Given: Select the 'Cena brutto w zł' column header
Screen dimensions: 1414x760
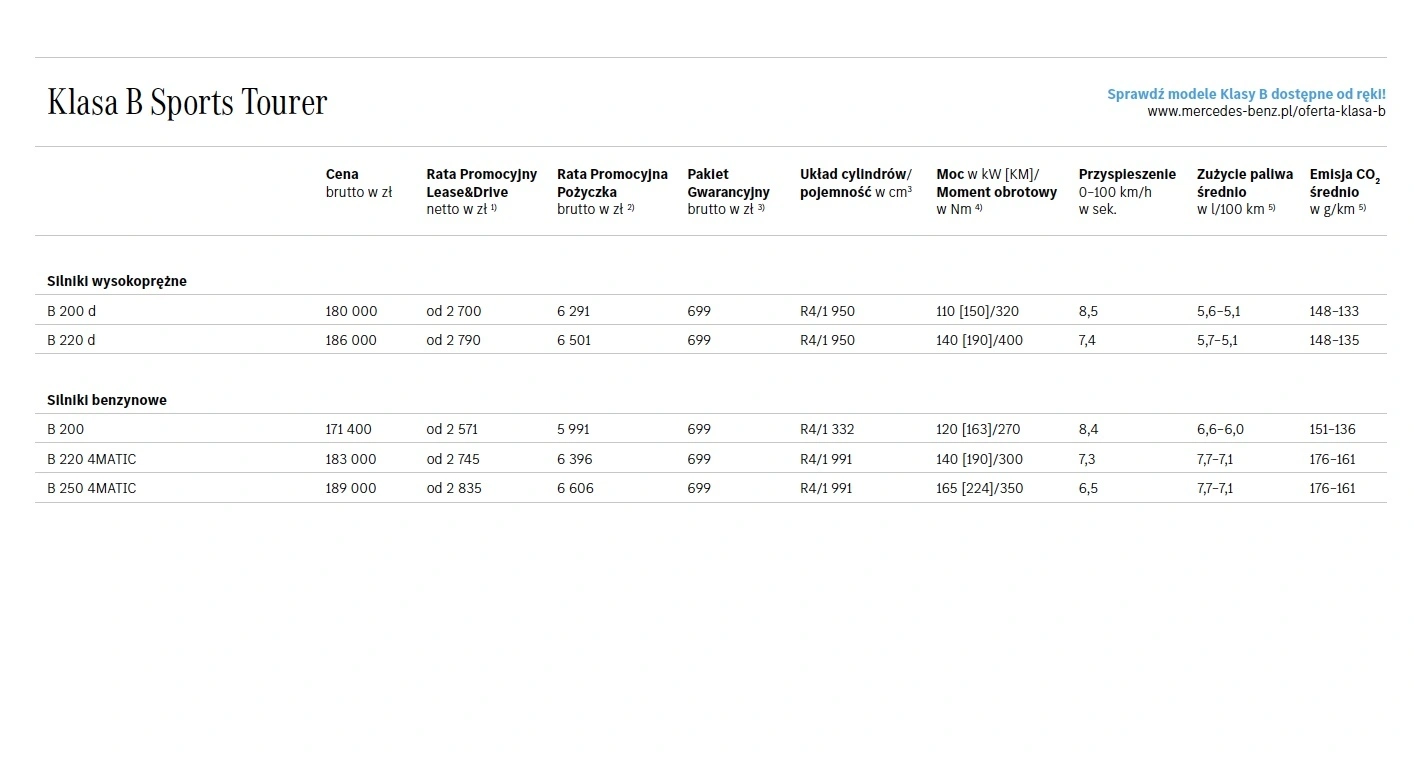Looking at the screenshot, I should (x=358, y=183).
